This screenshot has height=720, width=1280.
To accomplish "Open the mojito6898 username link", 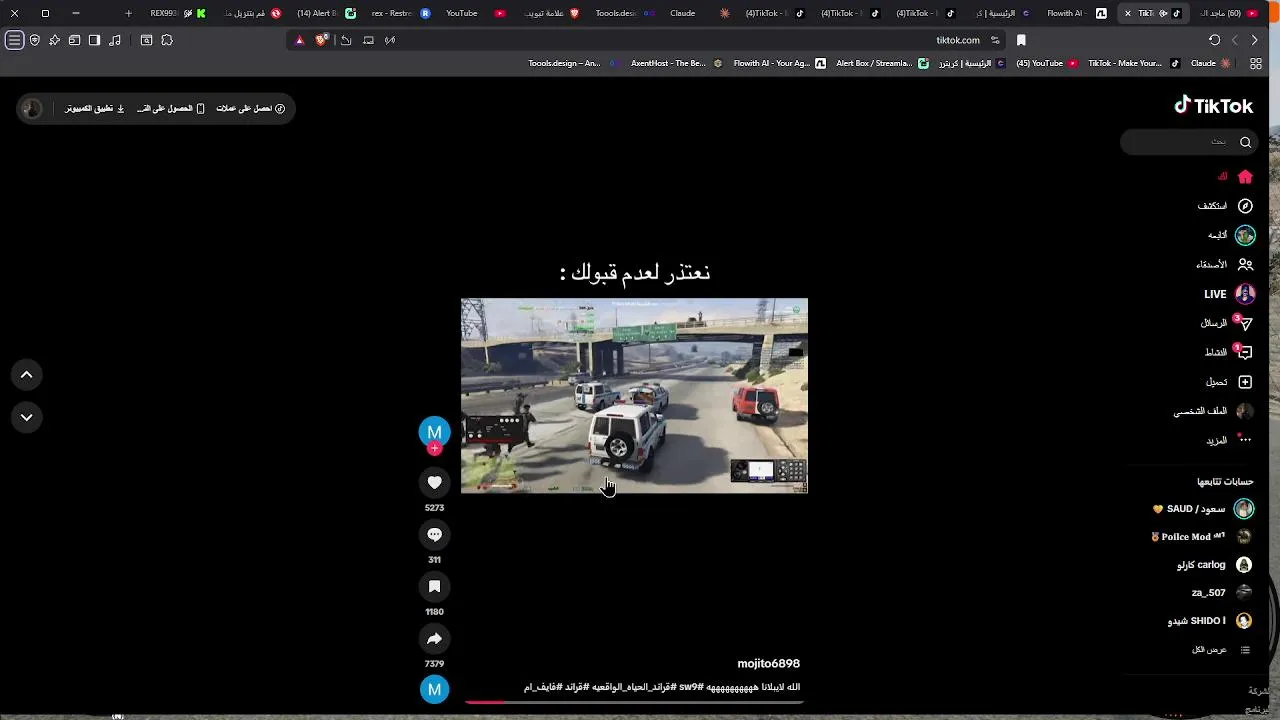I will (768, 664).
